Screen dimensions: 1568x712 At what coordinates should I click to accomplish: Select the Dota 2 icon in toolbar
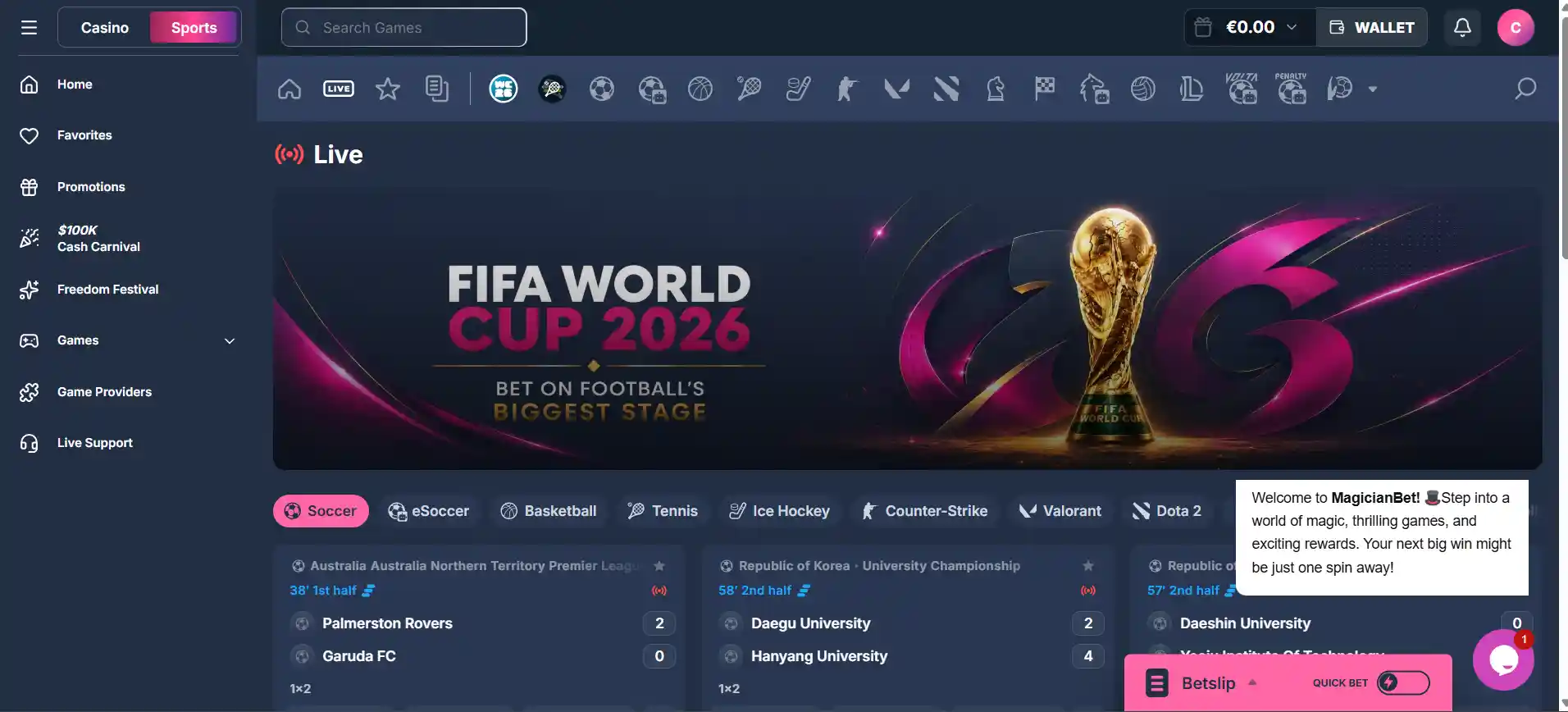pos(946,89)
